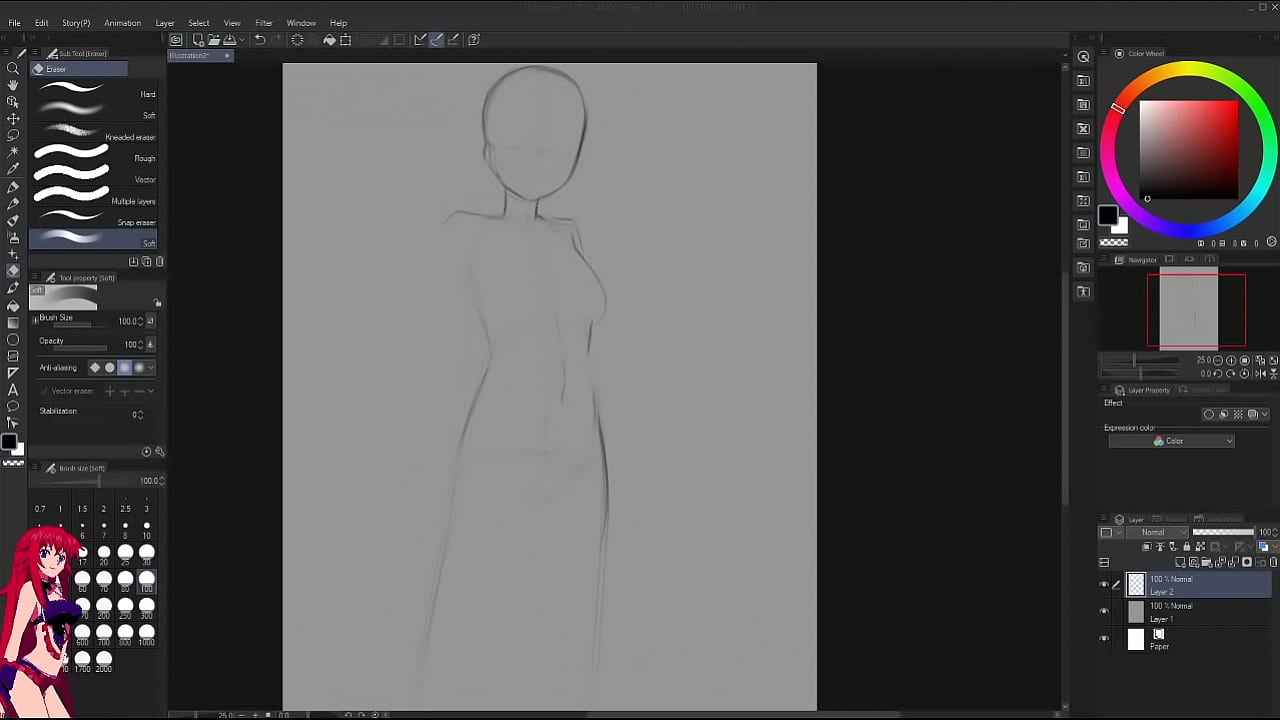Open the Animation menu

(122, 23)
